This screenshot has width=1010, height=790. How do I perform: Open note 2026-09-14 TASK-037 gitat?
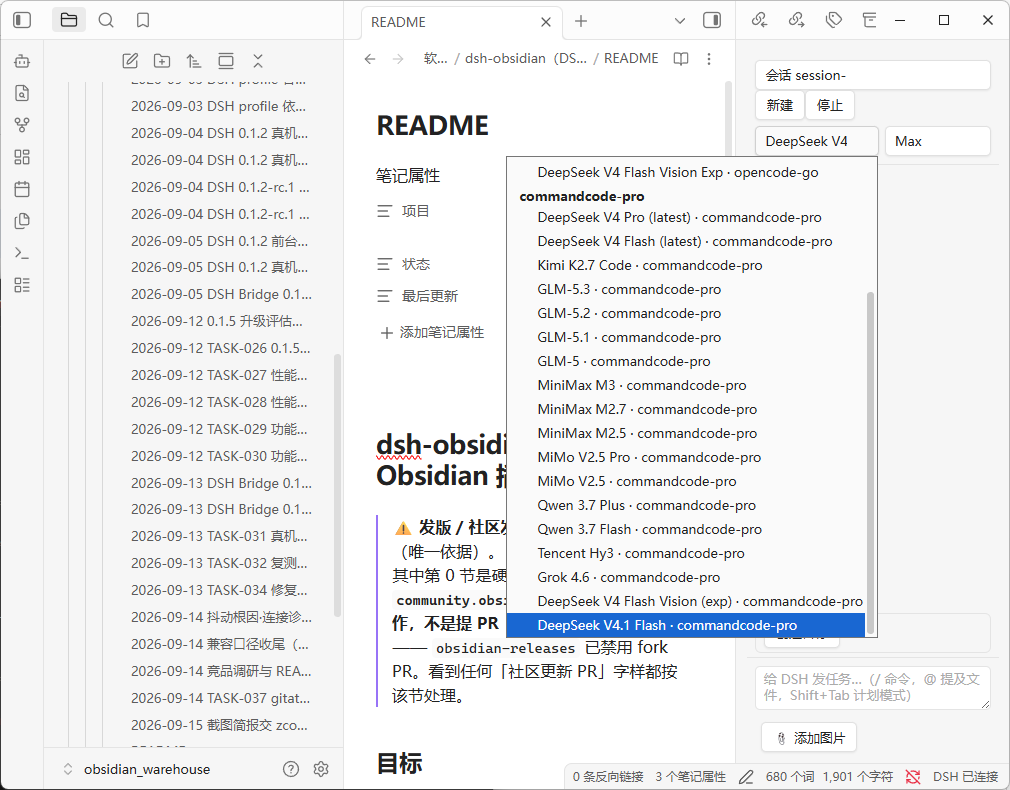click(x=220, y=698)
